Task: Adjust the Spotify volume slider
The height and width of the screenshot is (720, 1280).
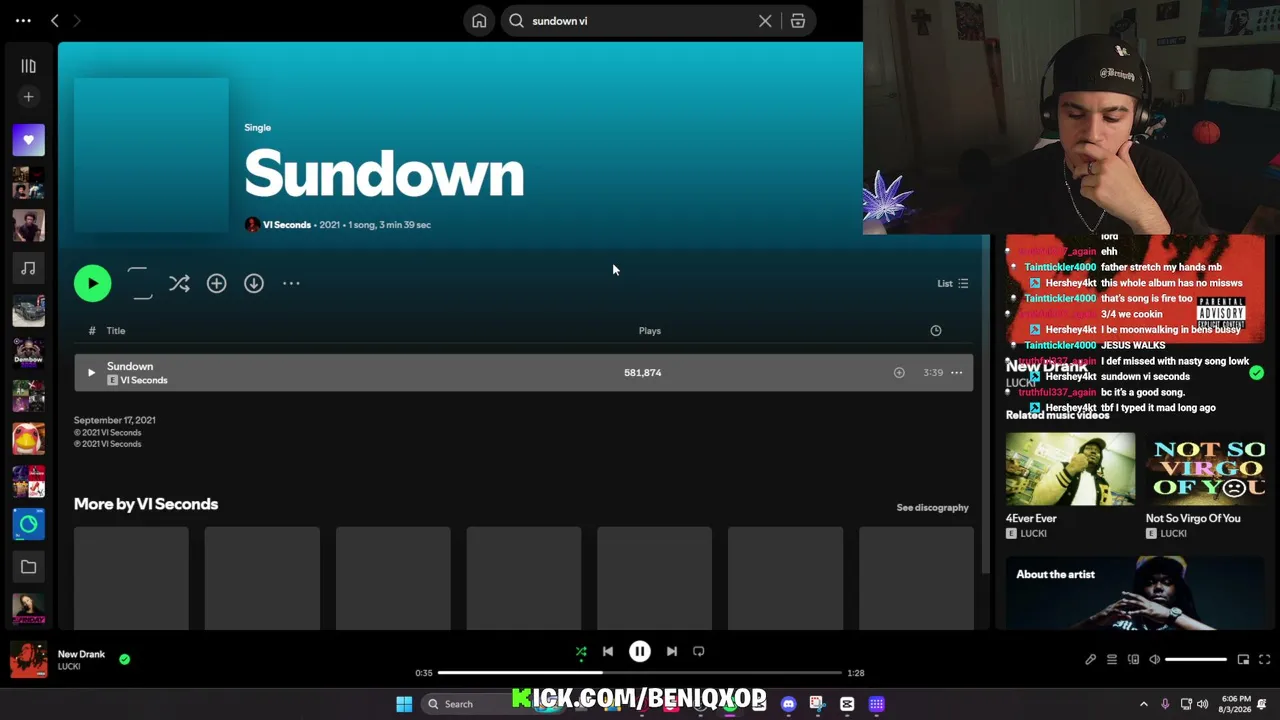Action: (x=1196, y=660)
